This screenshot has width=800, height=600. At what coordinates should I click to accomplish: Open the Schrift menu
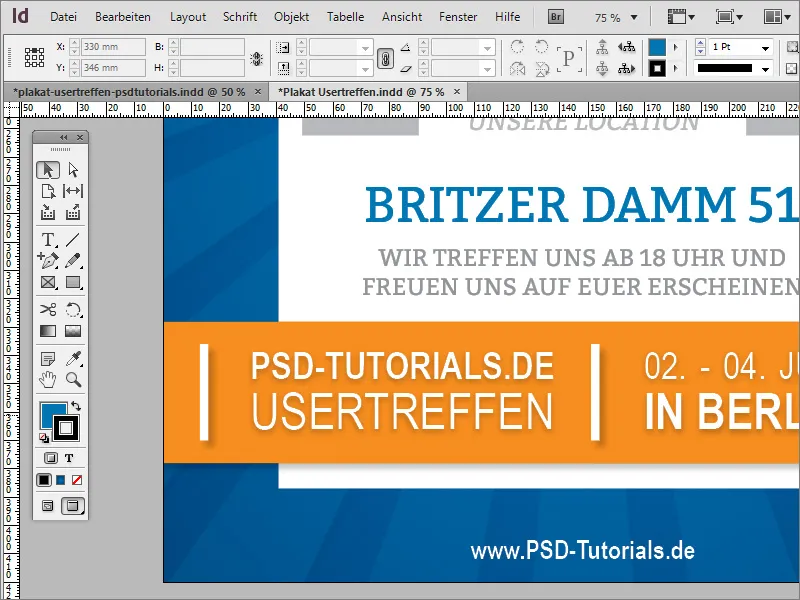click(240, 16)
